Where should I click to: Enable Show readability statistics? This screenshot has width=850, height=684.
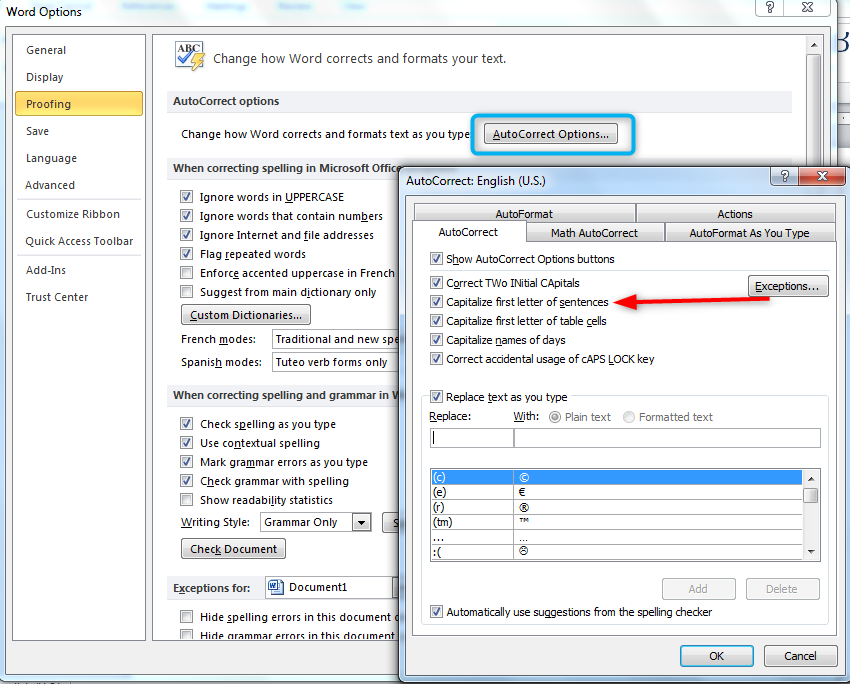186,499
